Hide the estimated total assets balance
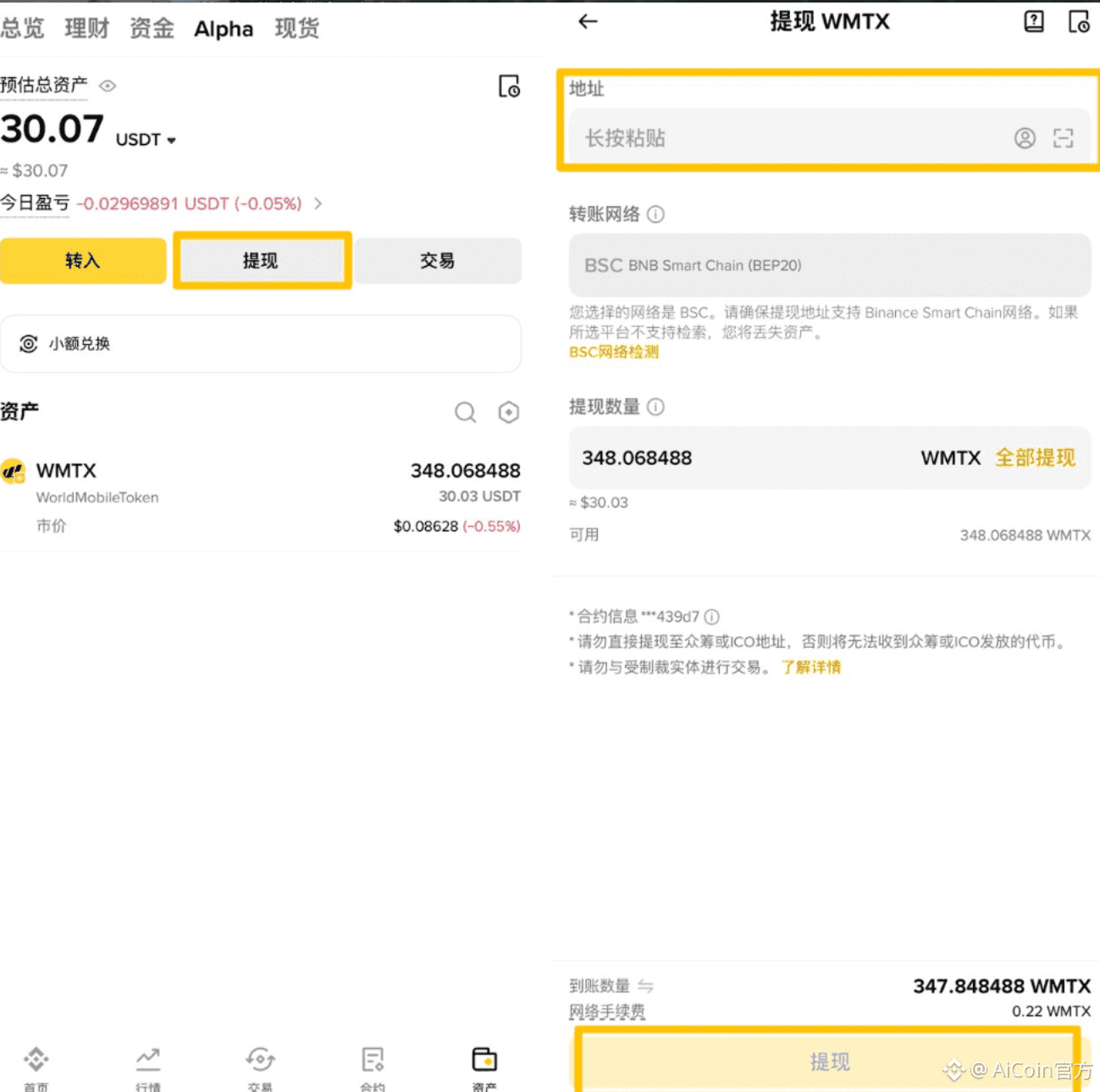Screen dimensions: 1100x1092 click(108, 86)
